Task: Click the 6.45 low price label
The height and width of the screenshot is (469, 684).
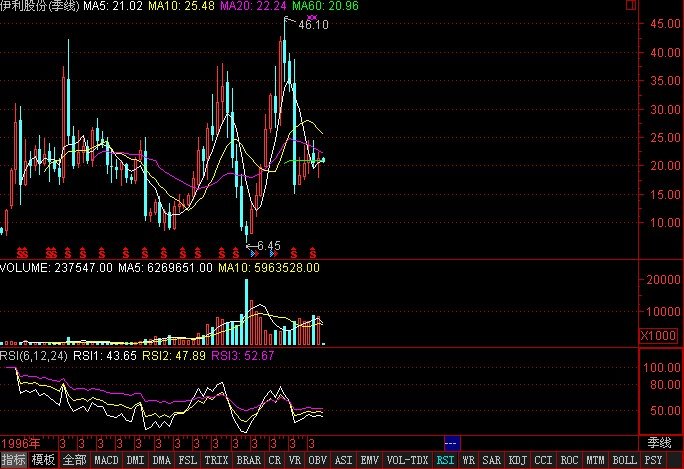Action: point(268,245)
